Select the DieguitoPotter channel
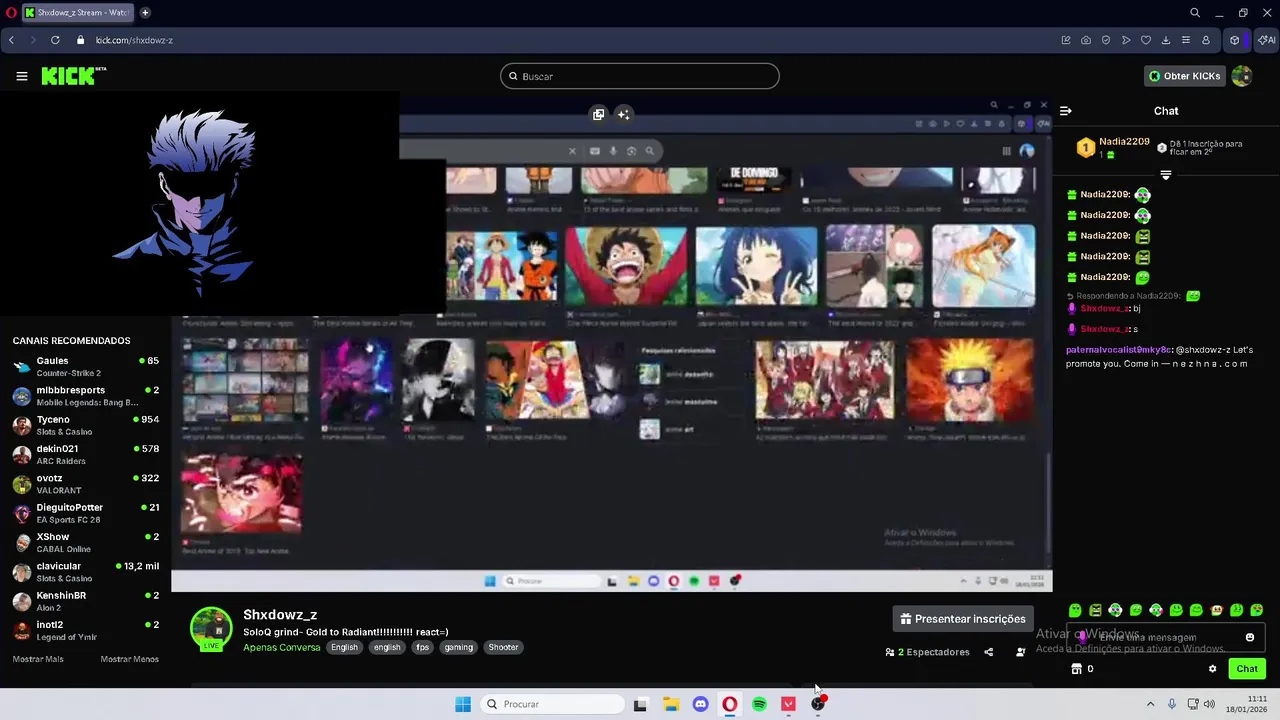This screenshot has height=720, width=1280. click(86, 513)
